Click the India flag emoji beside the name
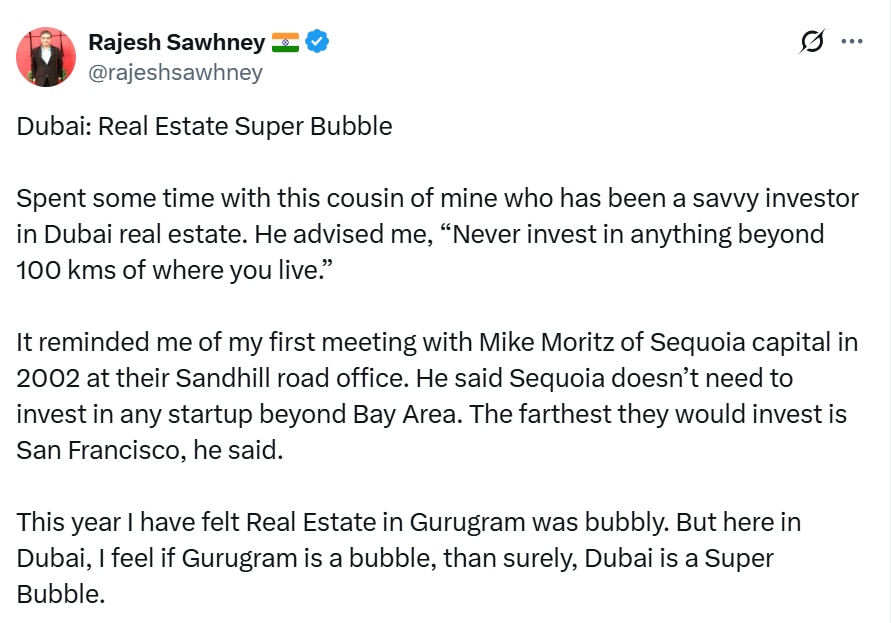 [x=285, y=42]
